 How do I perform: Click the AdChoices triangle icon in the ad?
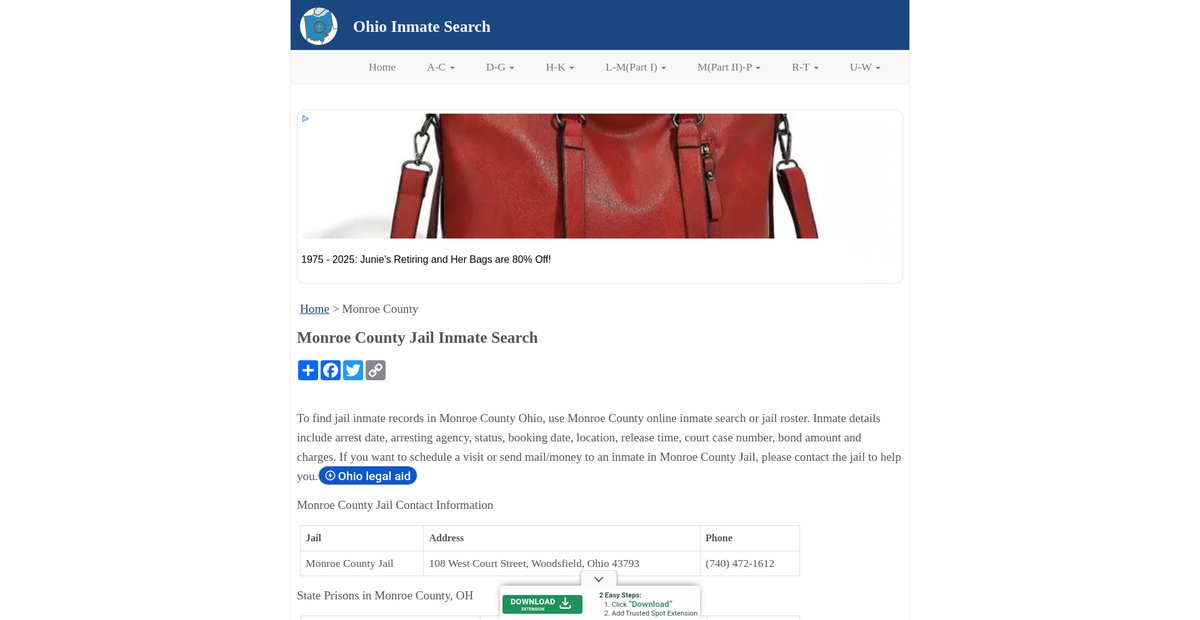point(305,118)
